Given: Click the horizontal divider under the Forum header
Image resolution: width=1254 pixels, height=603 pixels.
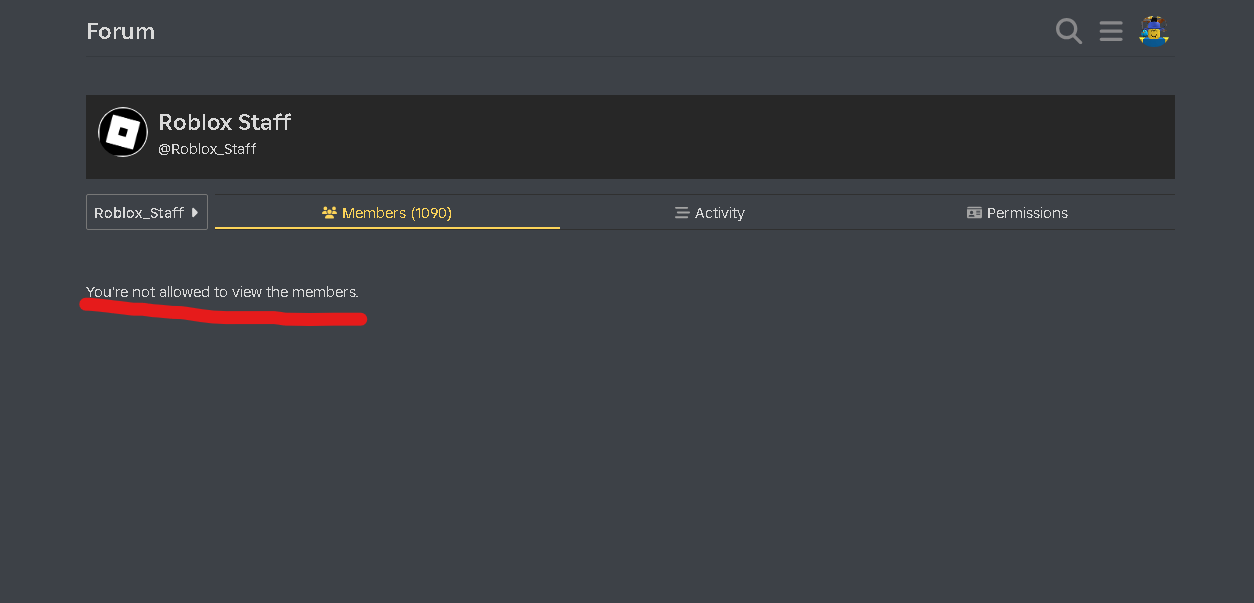Looking at the screenshot, I should coord(630,57).
